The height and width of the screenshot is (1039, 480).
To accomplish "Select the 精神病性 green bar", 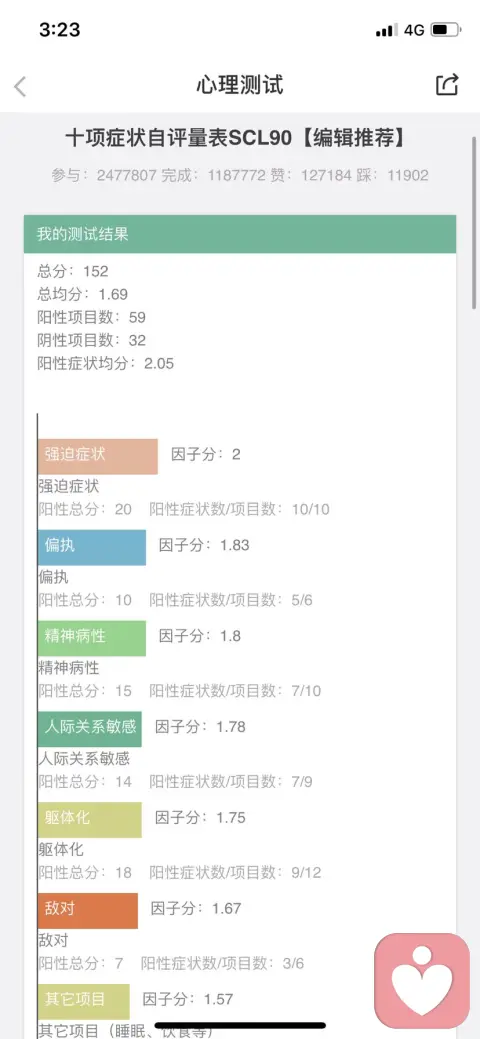I will click(x=92, y=637).
